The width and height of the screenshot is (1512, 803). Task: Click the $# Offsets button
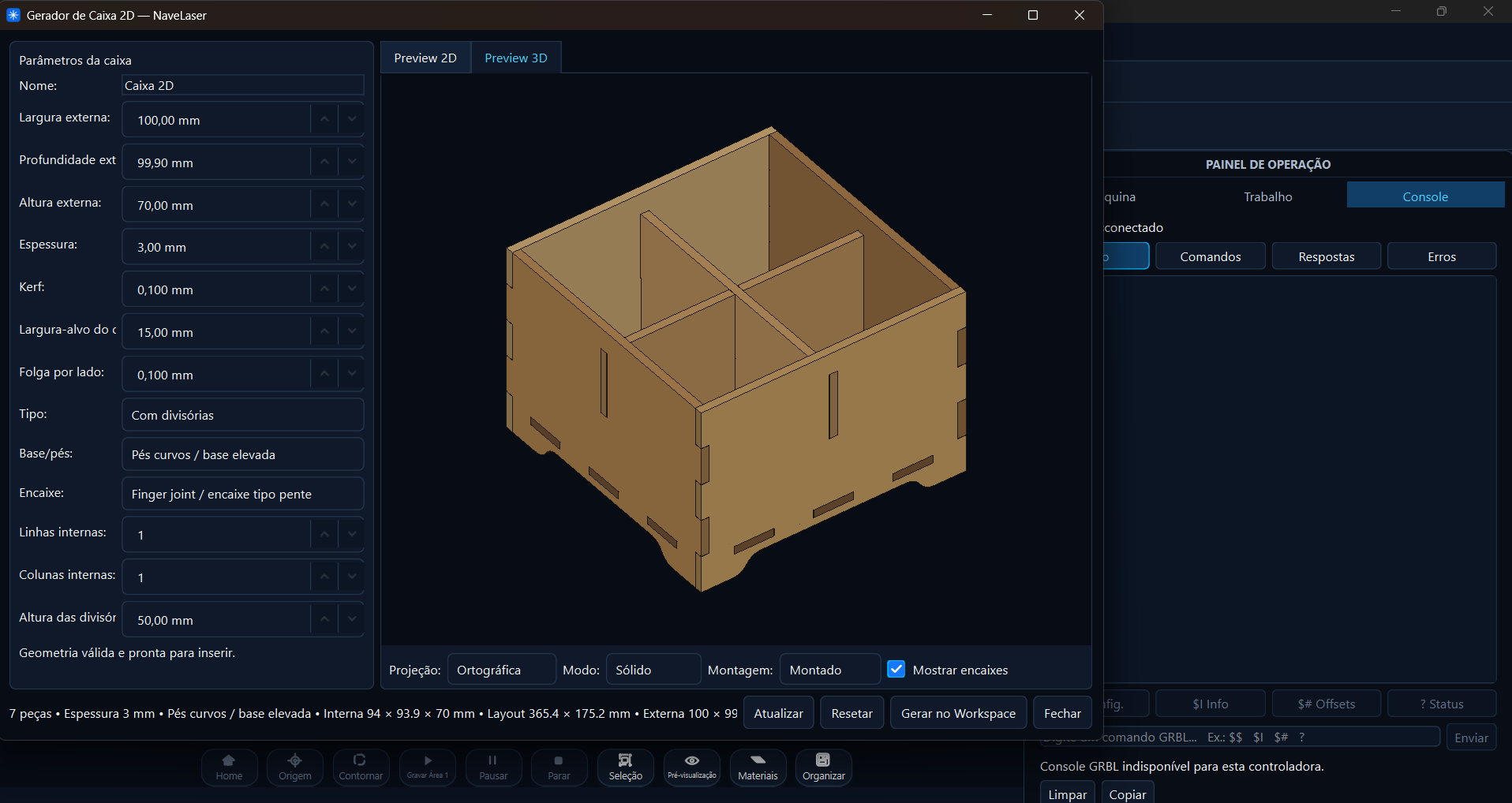pos(1327,704)
